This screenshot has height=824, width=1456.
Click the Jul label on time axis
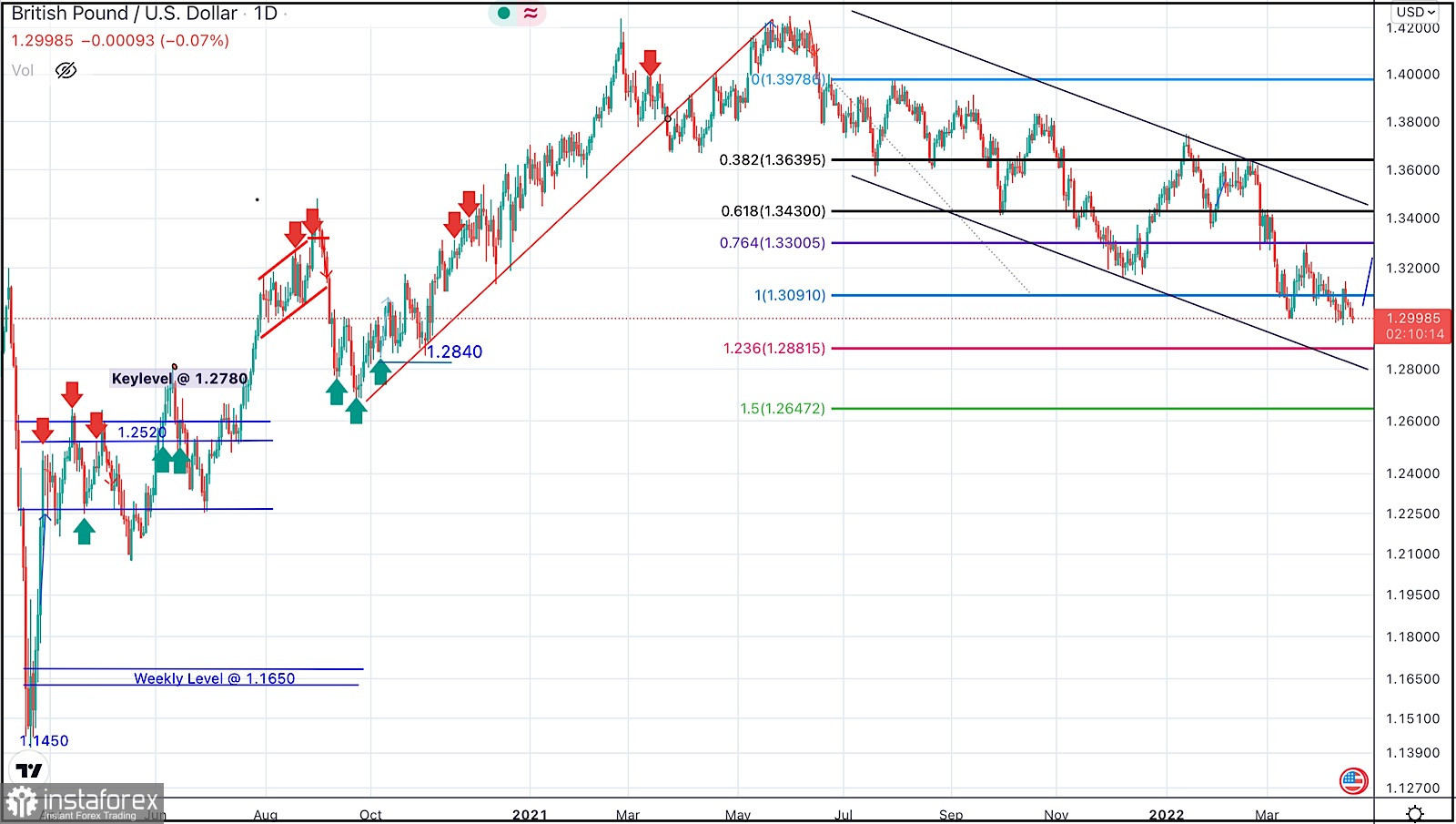tap(844, 815)
